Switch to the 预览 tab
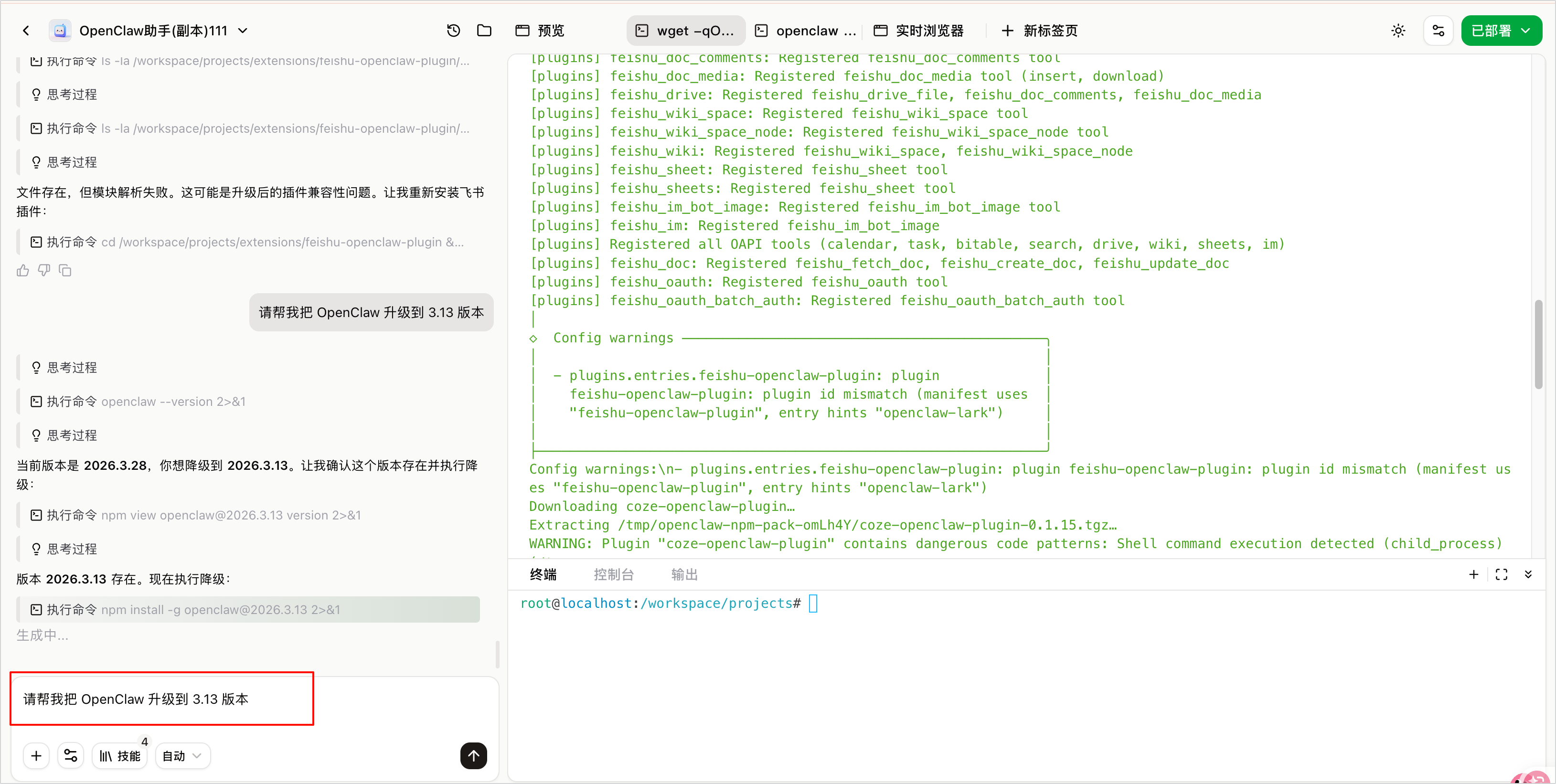Screen dimensions: 1556x784 click(539, 31)
